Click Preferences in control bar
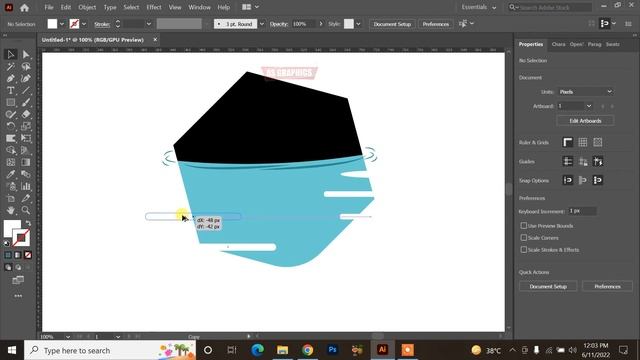 [436, 24]
